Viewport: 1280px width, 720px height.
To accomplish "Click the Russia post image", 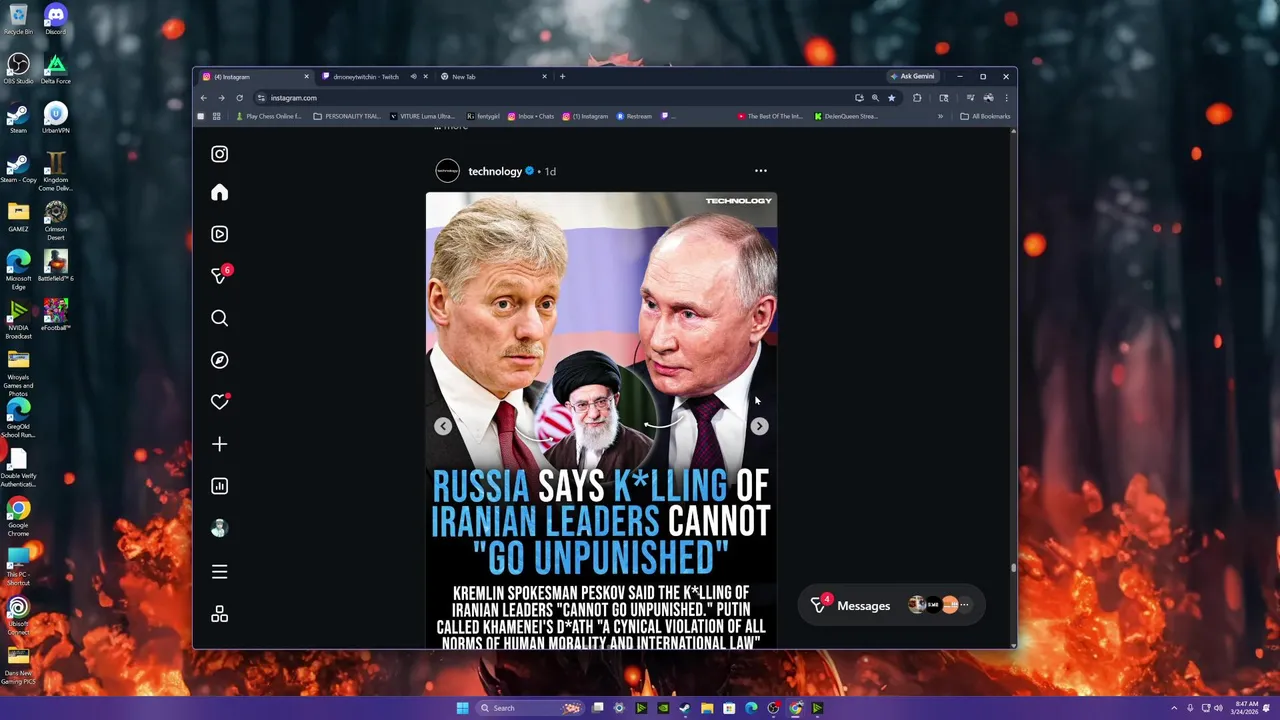I will click(x=601, y=420).
